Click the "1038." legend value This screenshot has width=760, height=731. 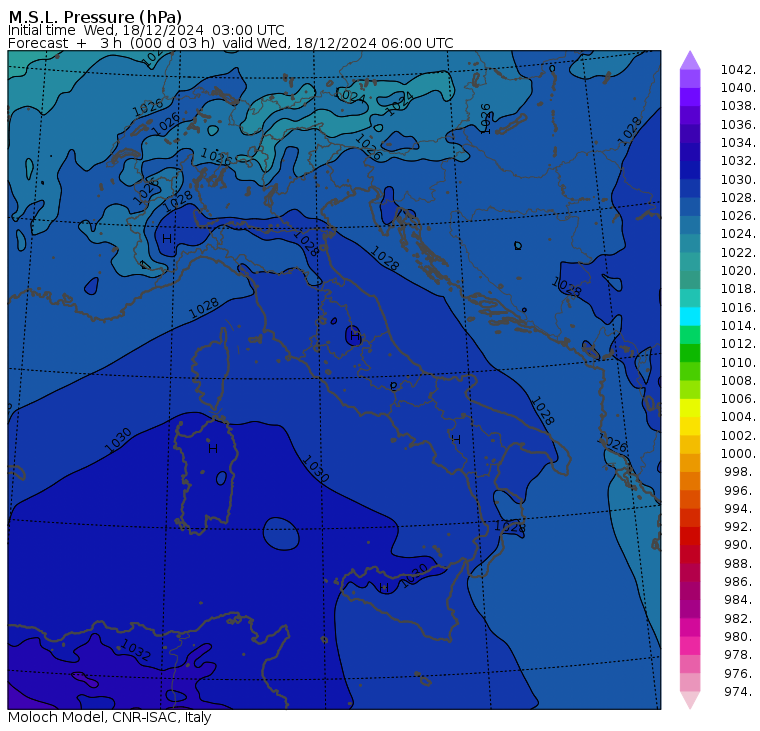(x=738, y=106)
